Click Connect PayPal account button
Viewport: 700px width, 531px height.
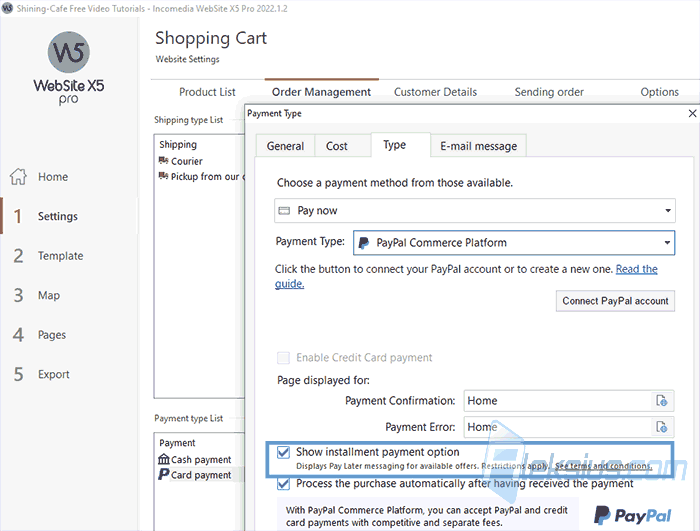coord(615,301)
